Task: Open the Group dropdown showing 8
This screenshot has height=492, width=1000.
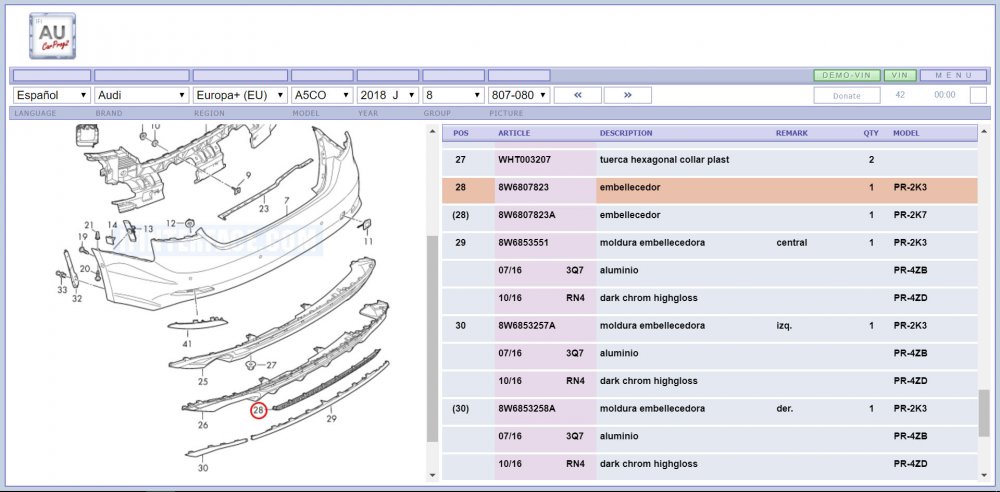Action: coord(453,95)
